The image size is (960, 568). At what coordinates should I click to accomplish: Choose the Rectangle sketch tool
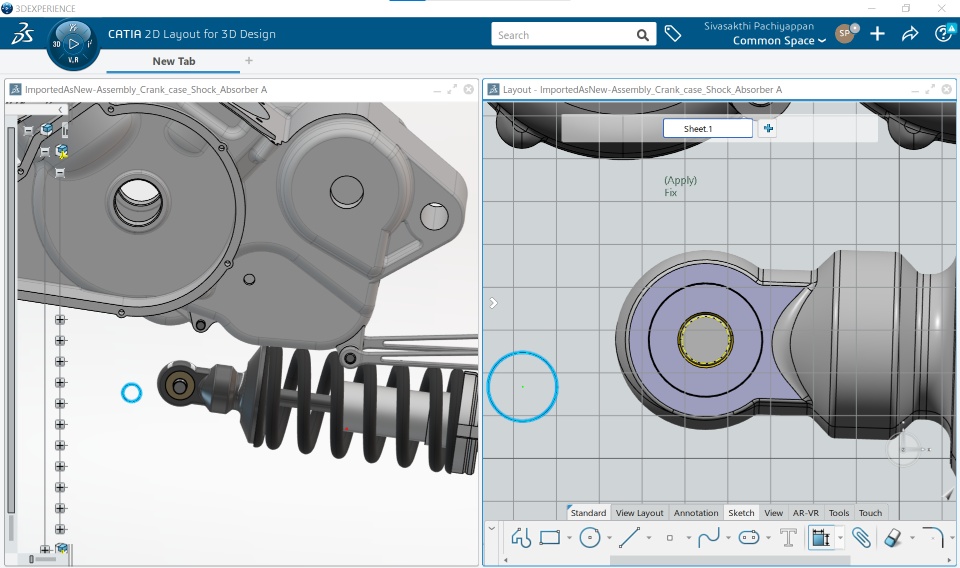click(x=549, y=538)
